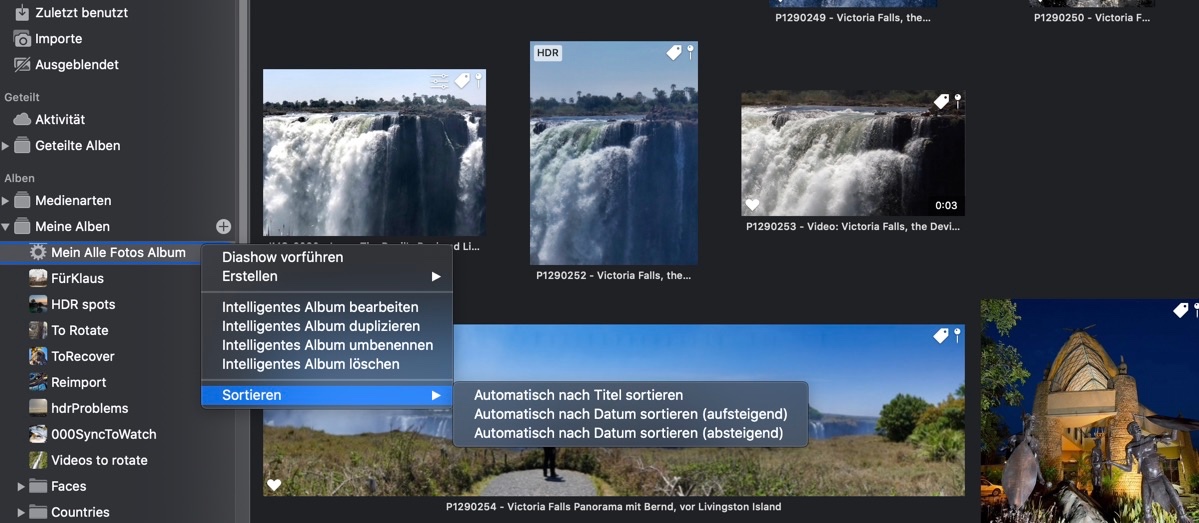Click the Videos to rotate album icon
Viewport: 1199px width, 523px height.
point(38,460)
